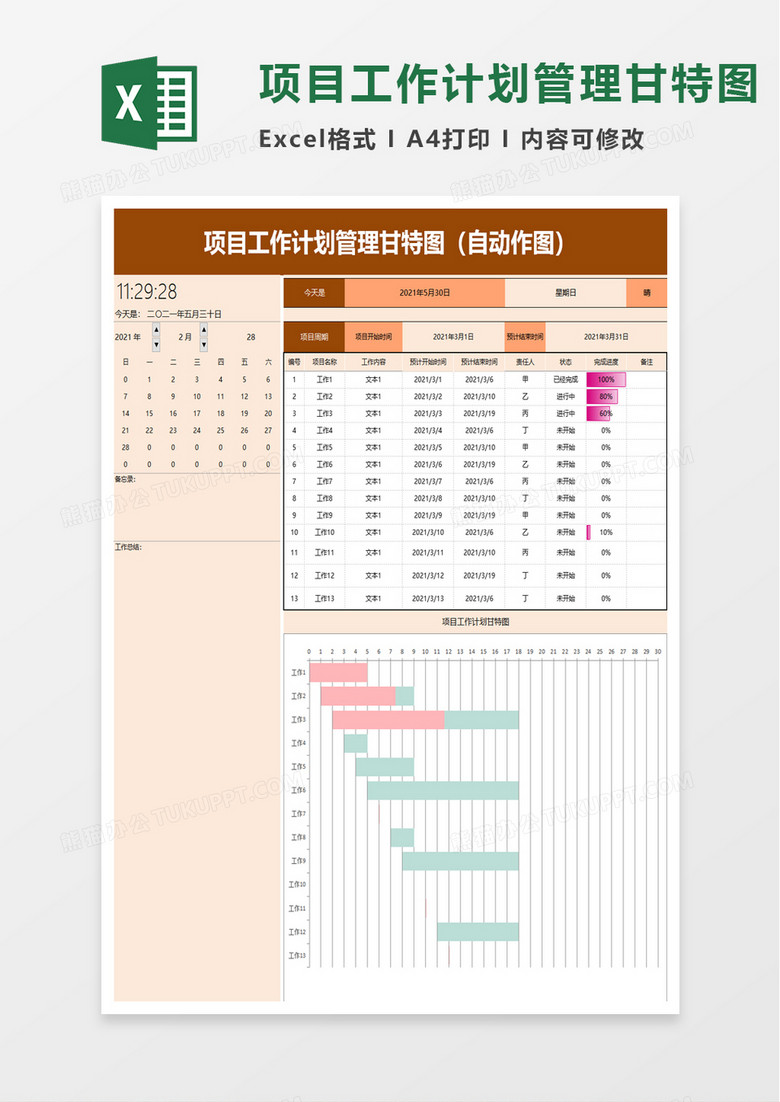The width and height of the screenshot is (780, 1102).
Task: Click the green Excel logo icon
Action: click(150, 103)
